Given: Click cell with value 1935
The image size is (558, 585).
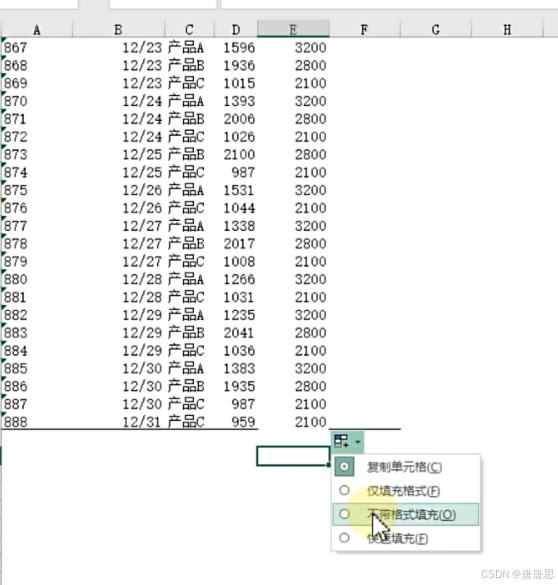Looking at the screenshot, I should [236, 387].
